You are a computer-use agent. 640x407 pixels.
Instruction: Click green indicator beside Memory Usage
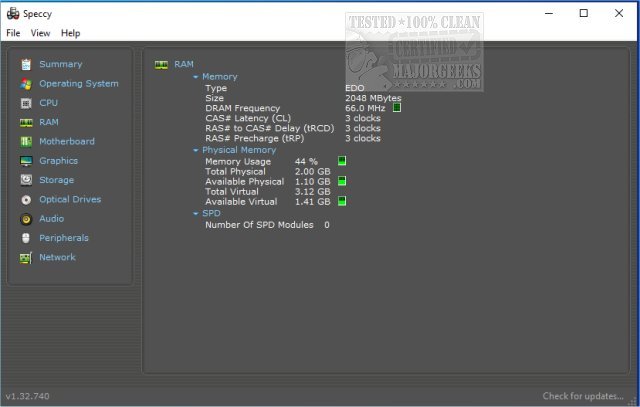[342, 160]
